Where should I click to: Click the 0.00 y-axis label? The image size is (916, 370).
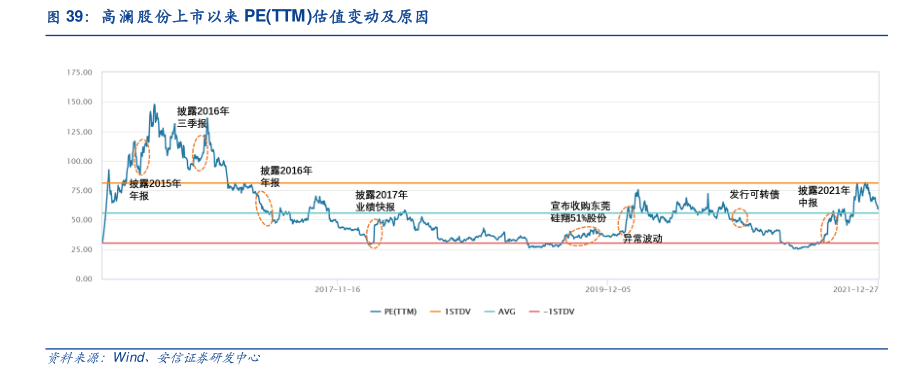pos(84,279)
